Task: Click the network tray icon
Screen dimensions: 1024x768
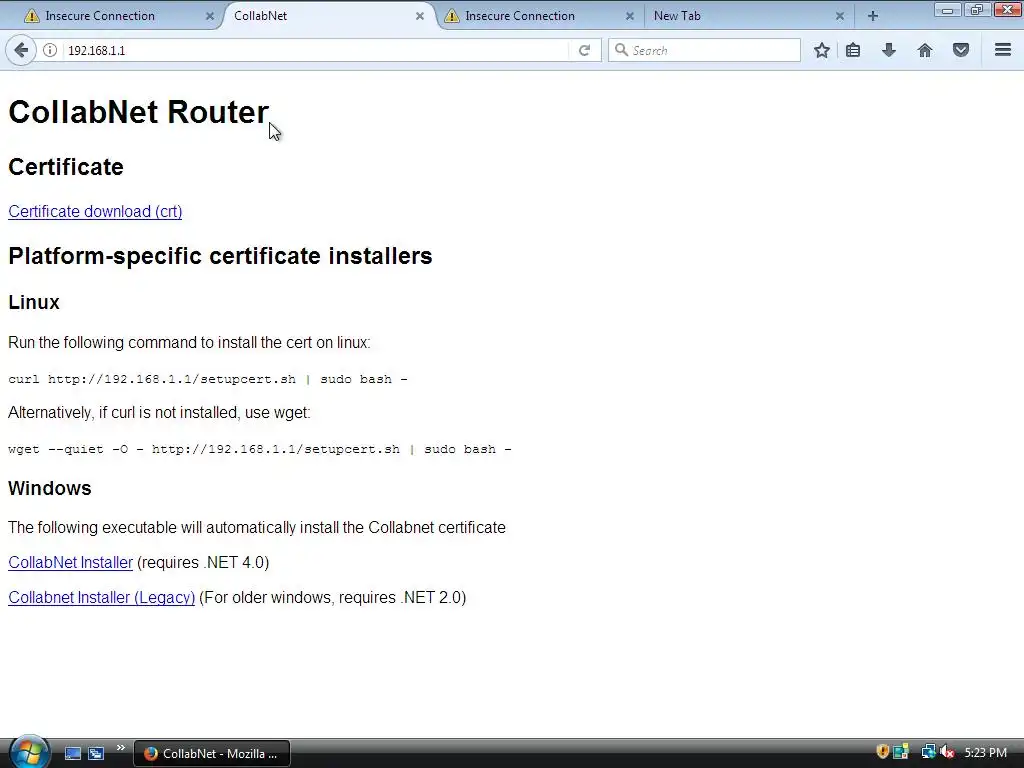Action: pos(928,752)
